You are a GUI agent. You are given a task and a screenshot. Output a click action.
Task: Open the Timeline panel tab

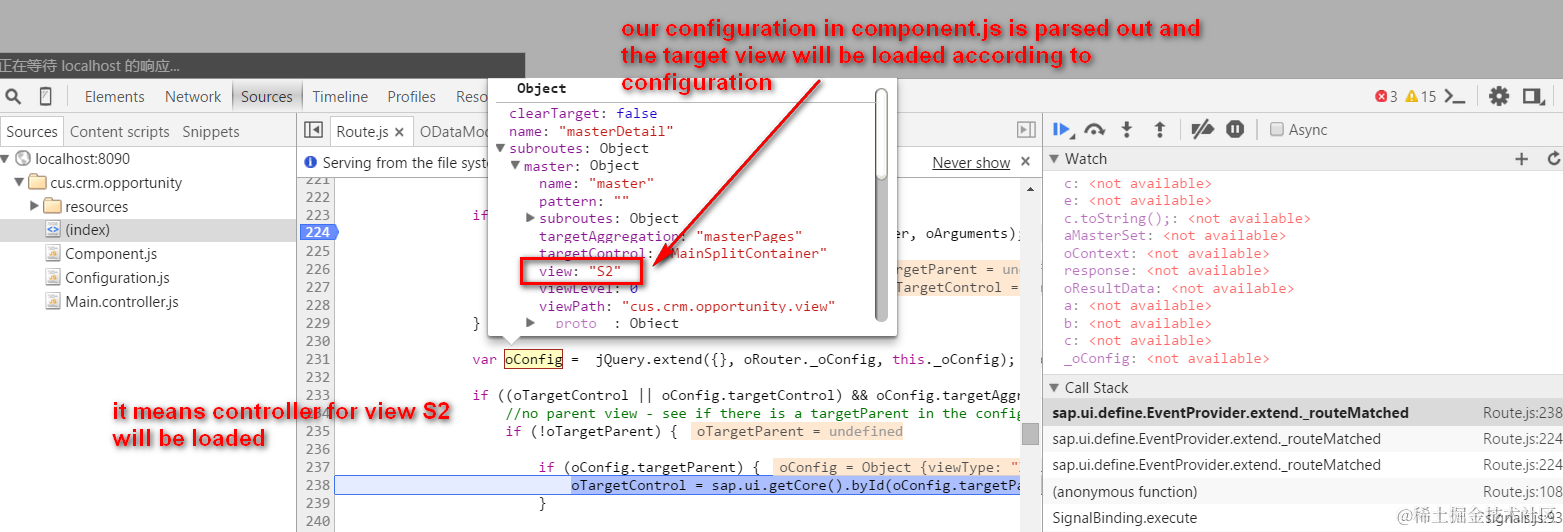340,97
